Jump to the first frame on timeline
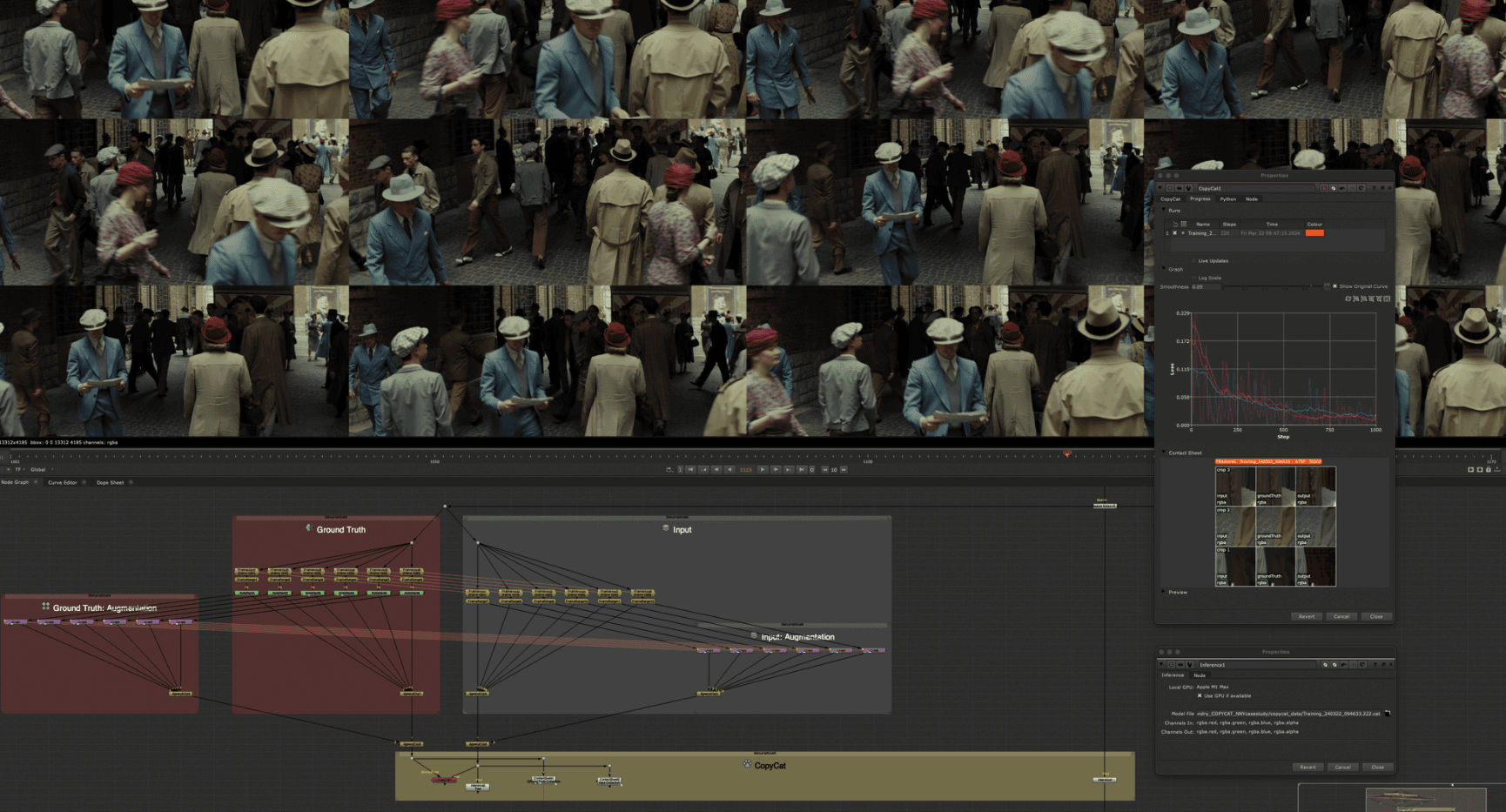Image resolution: width=1506 pixels, height=812 pixels. click(690, 469)
